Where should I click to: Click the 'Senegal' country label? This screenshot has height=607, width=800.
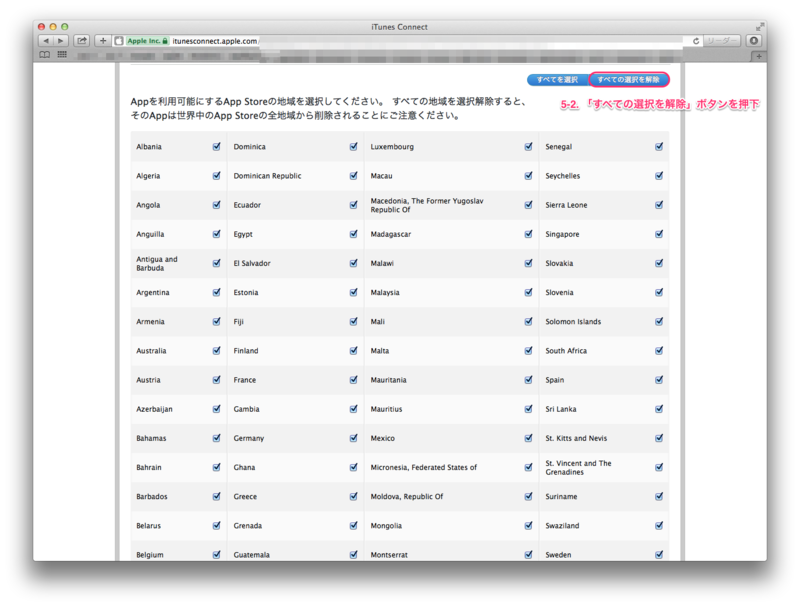[x=559, y=147]
